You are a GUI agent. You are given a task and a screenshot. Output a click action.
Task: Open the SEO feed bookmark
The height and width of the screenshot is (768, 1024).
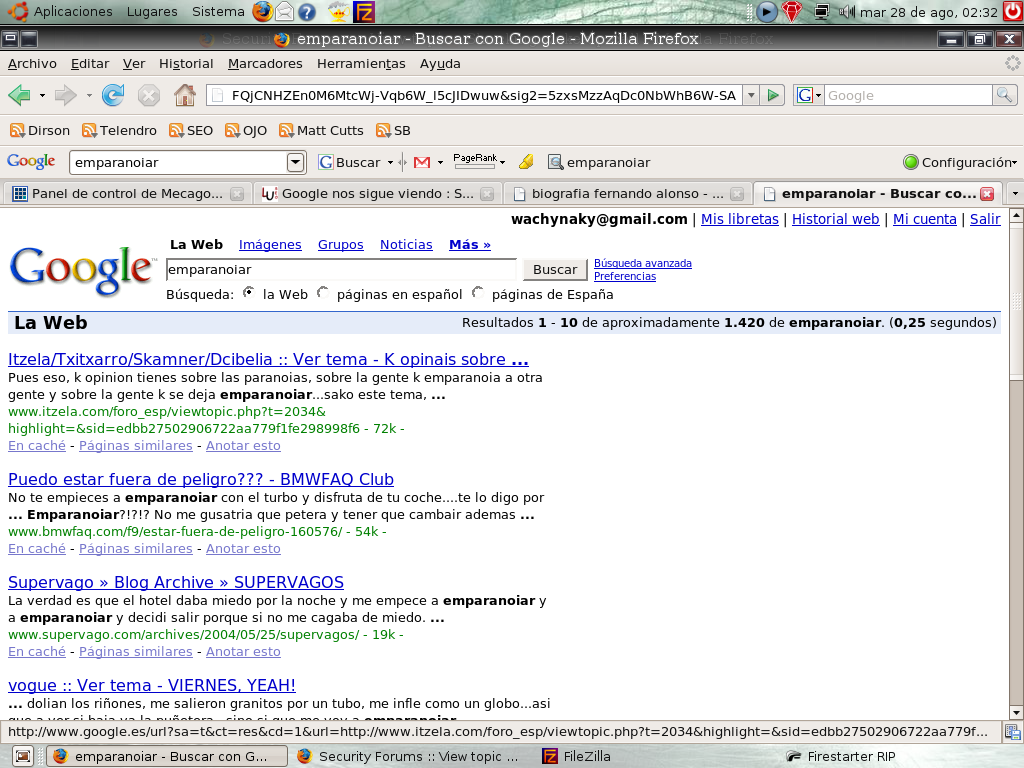coord(191,131)
